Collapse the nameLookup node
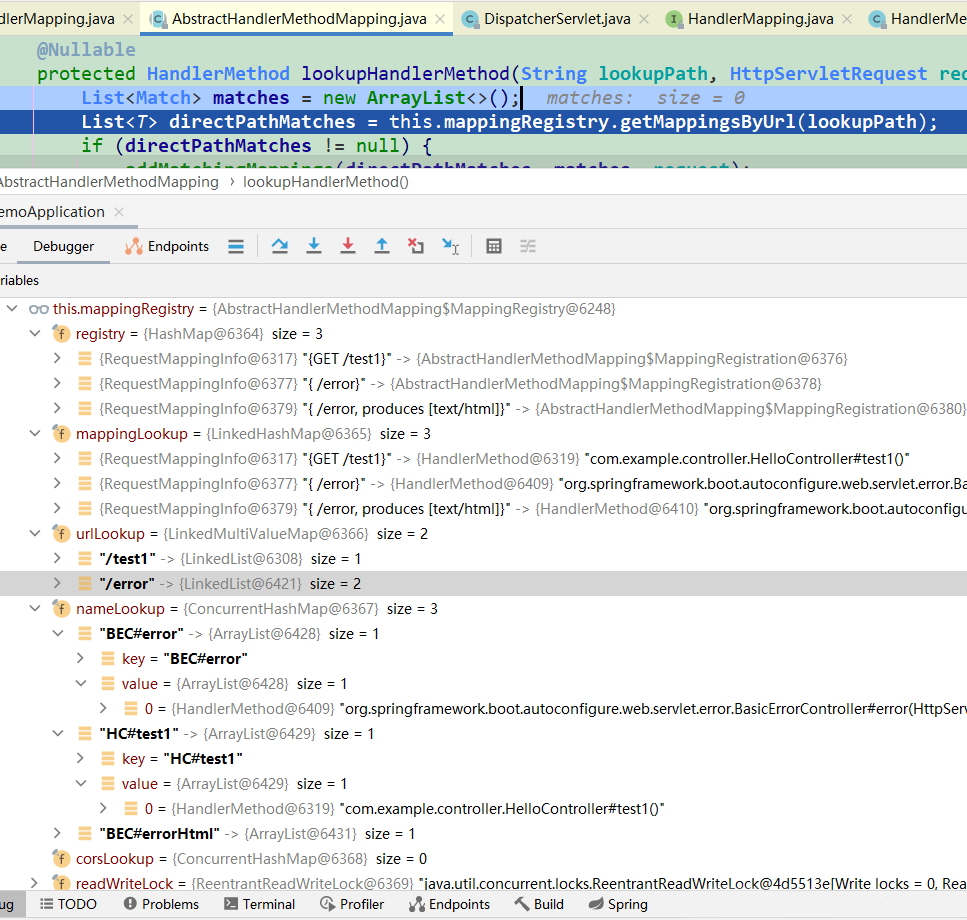967x920 pixels. [35, 609]
